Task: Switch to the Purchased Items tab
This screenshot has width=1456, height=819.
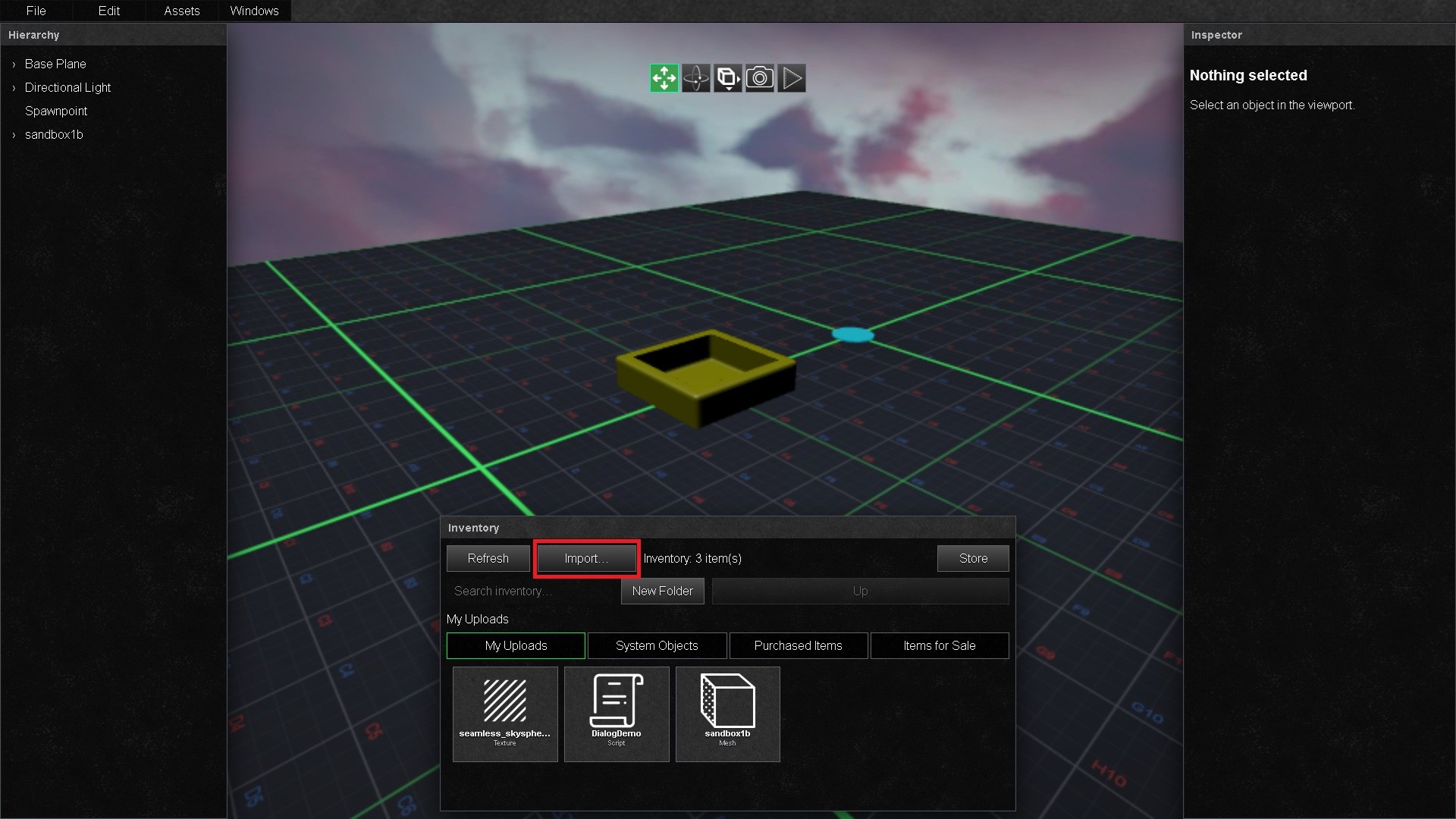Action: pos(799,645)
